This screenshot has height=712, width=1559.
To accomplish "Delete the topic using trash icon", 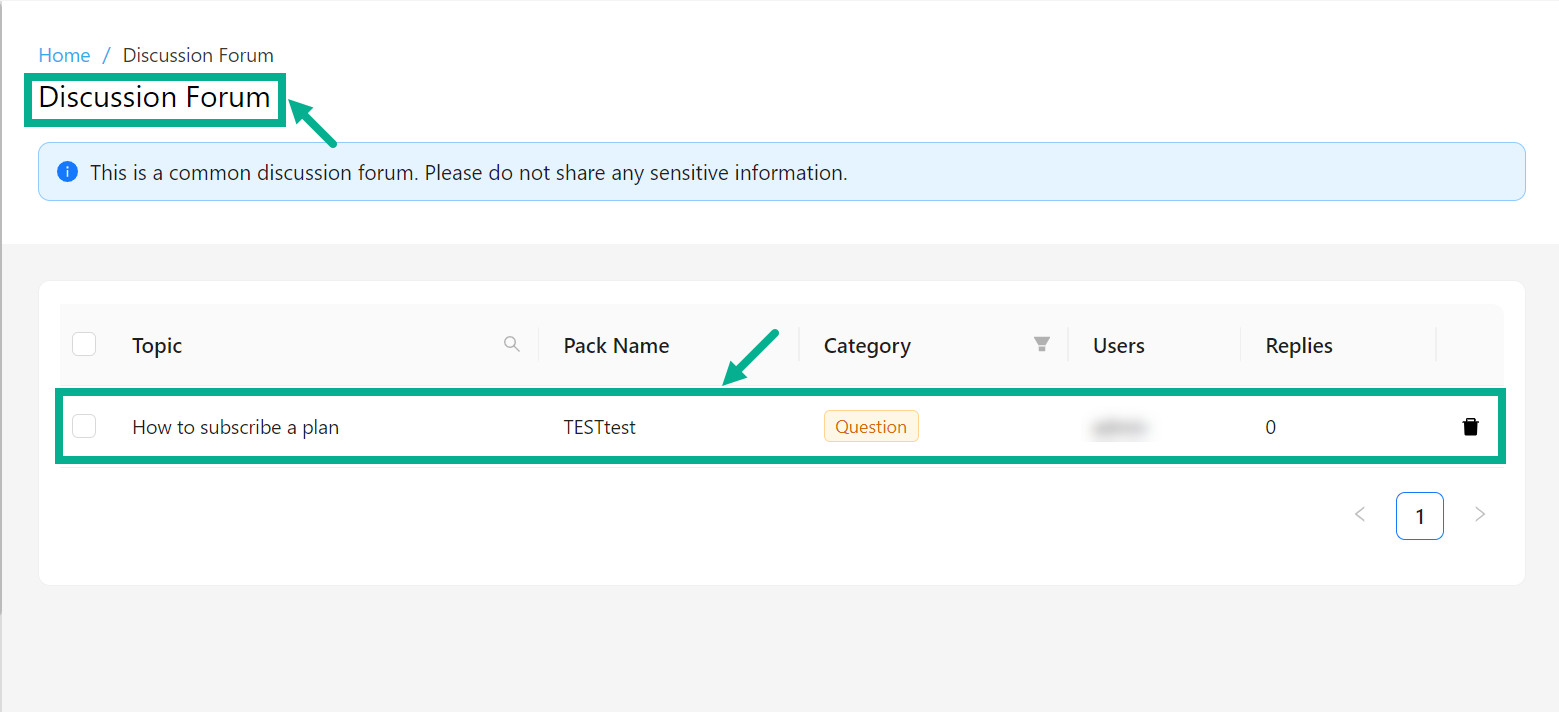I will click(1470, 427).
